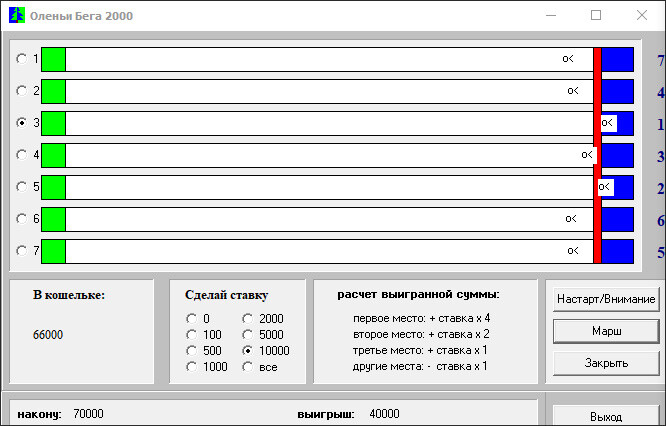Start the race with Марш button
The width and height of the screenshot is (666, 426).
[x=606, y=331]
